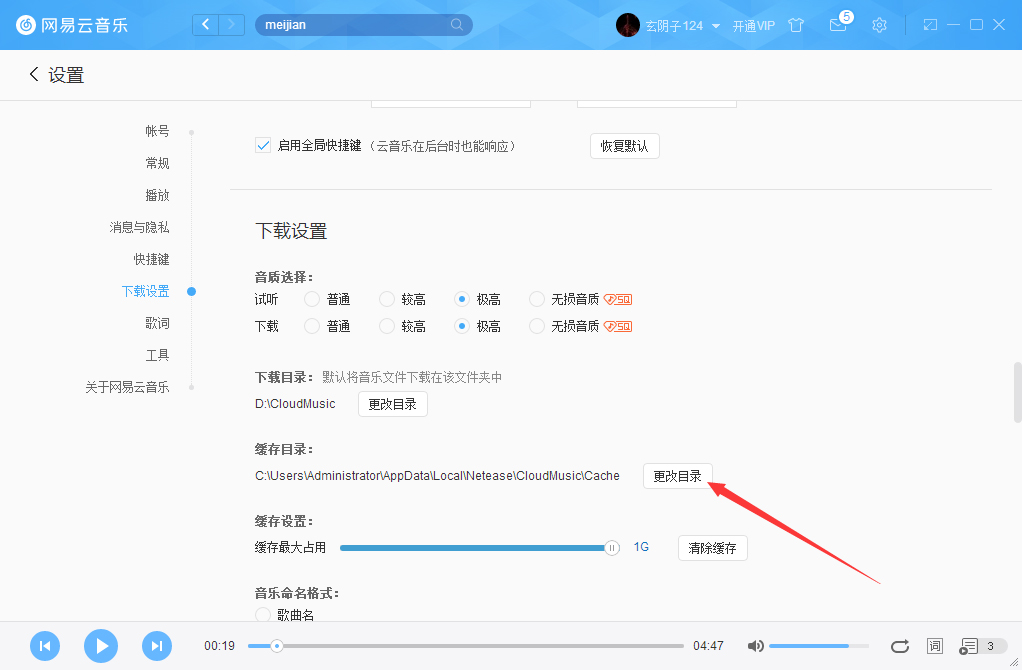Image resolution: width=1022 pixels, height=670 pixels.
Task: Click the volume speaker icon
Action: pyautogui.click(x=755, y=646)
